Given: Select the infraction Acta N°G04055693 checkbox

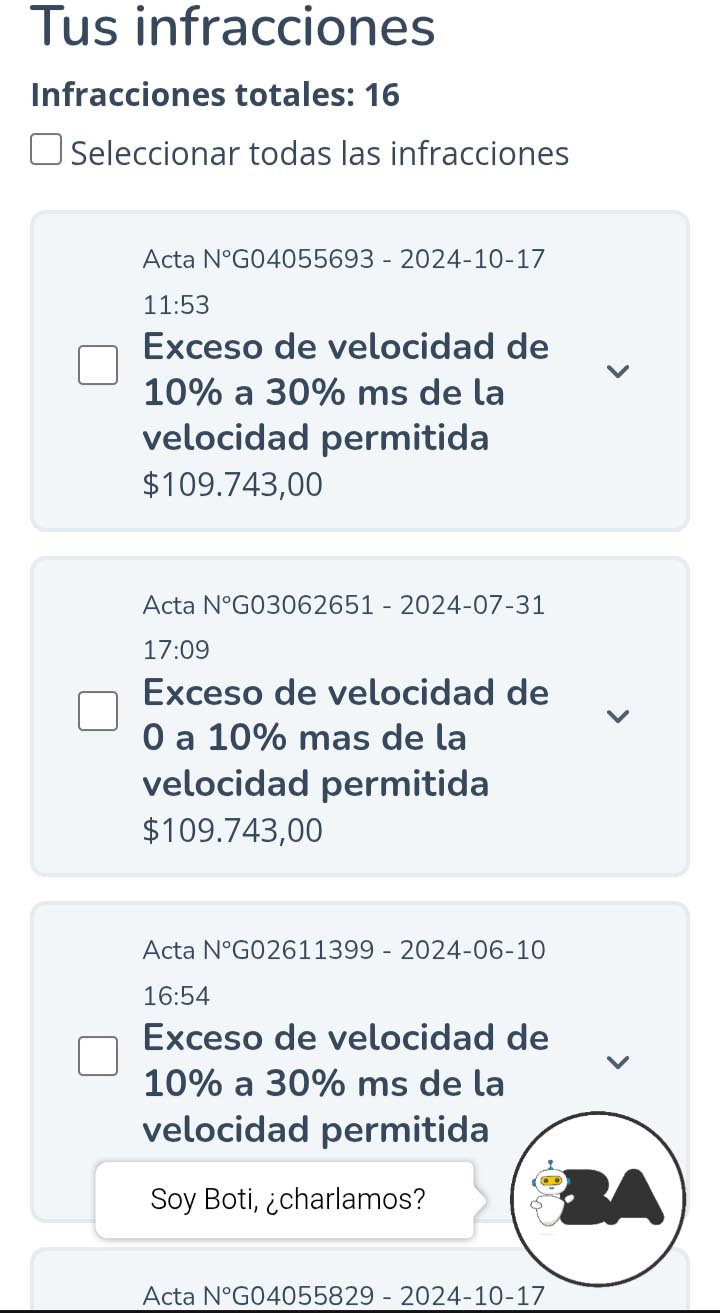Looking at the screenshot, I should (98, 365).
